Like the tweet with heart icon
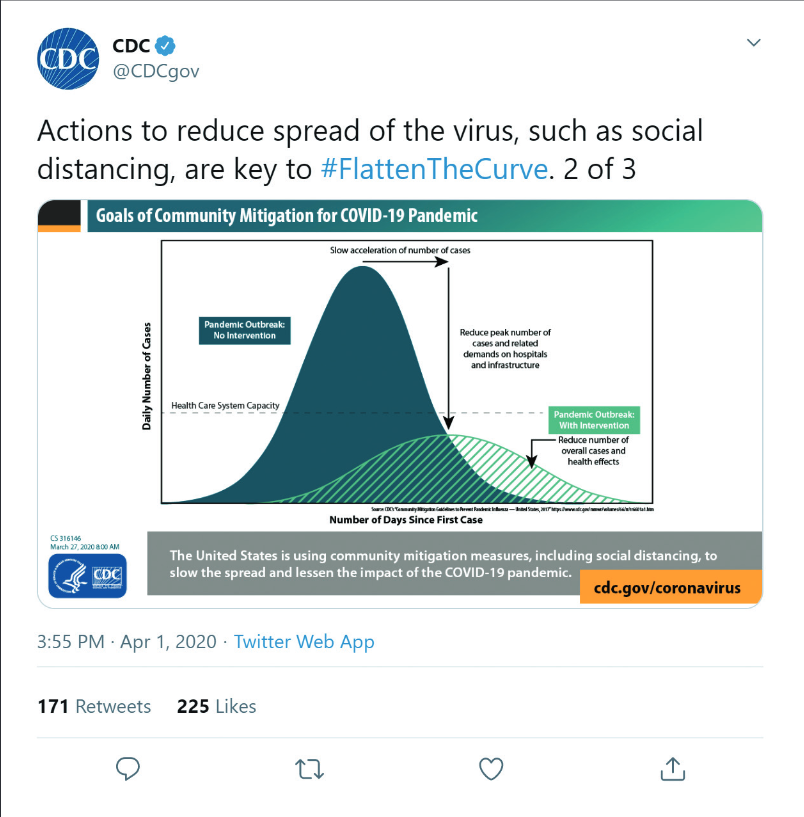The image size is (804, 817). coord(491,769)
